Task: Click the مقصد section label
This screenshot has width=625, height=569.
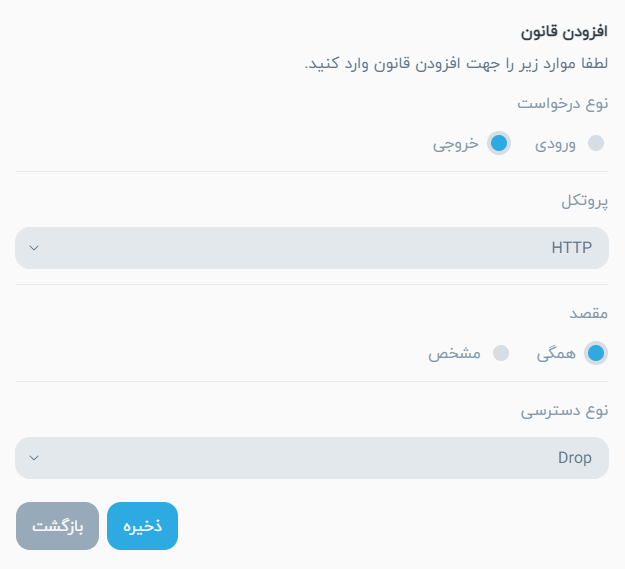Action: 589,314
